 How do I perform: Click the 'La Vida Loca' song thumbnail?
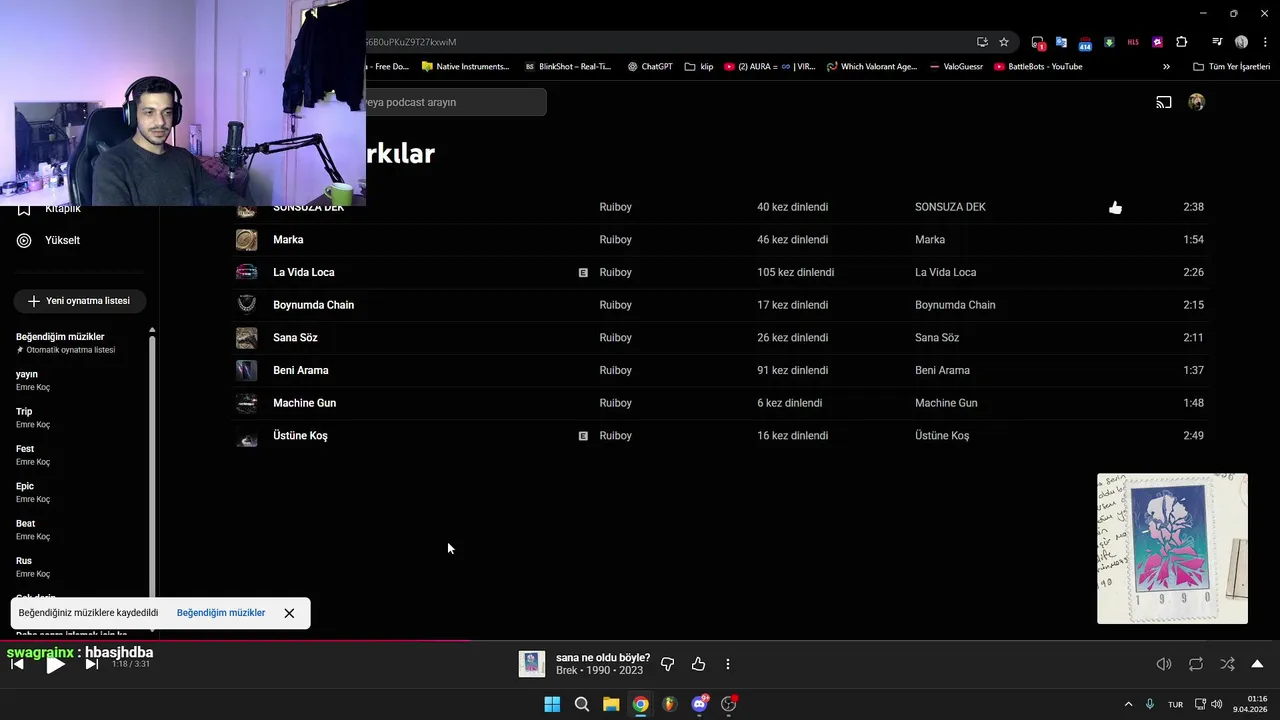[247, 272]
